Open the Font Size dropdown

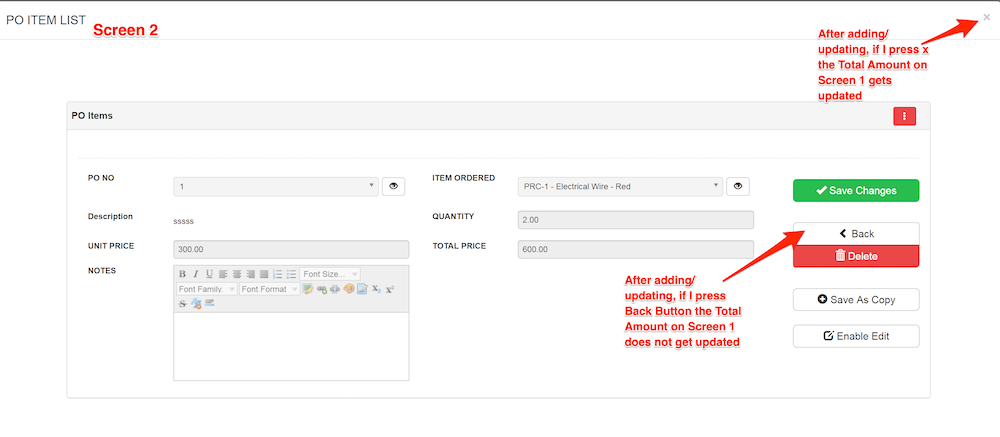click(330, 274)
